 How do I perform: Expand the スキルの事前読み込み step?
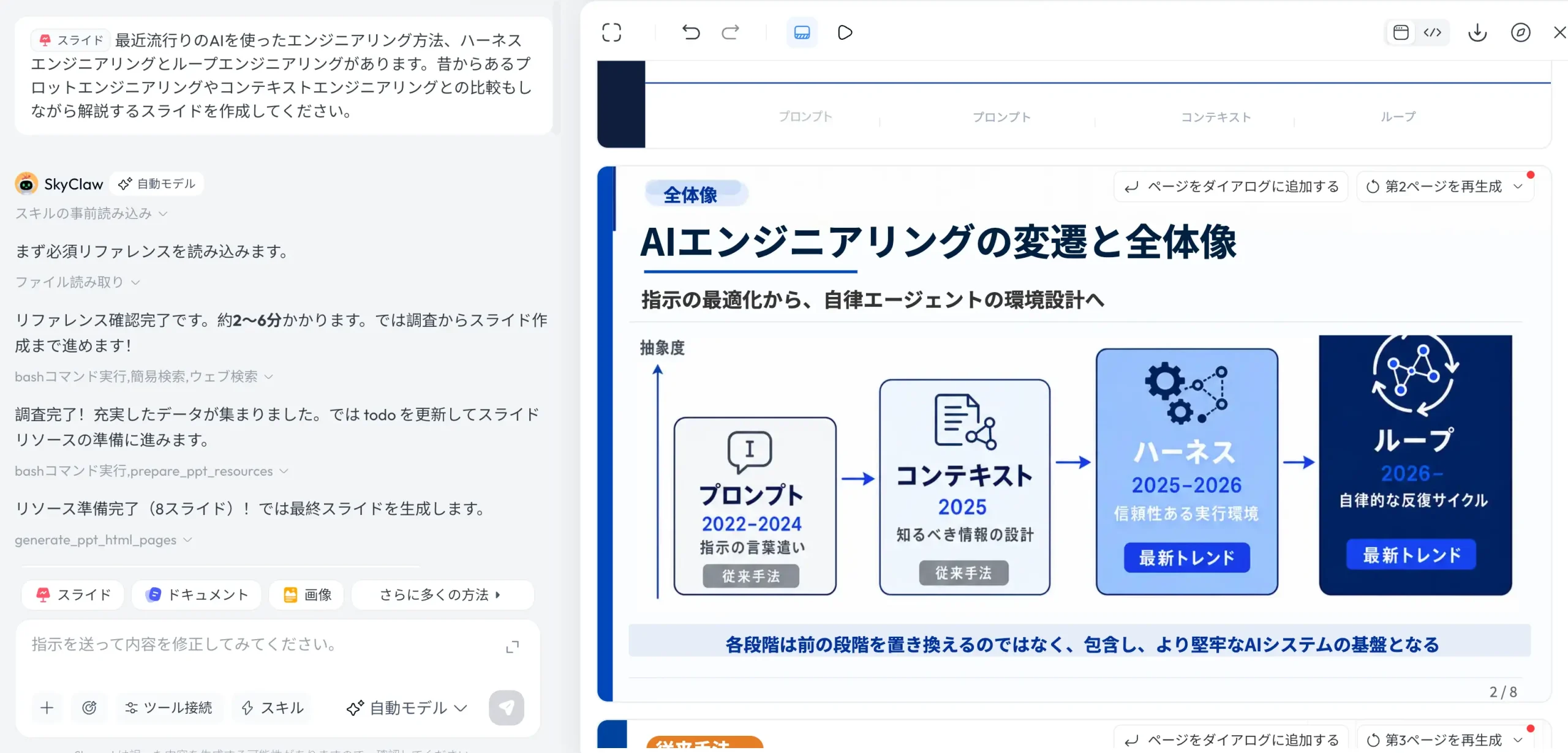coord(91,214)
